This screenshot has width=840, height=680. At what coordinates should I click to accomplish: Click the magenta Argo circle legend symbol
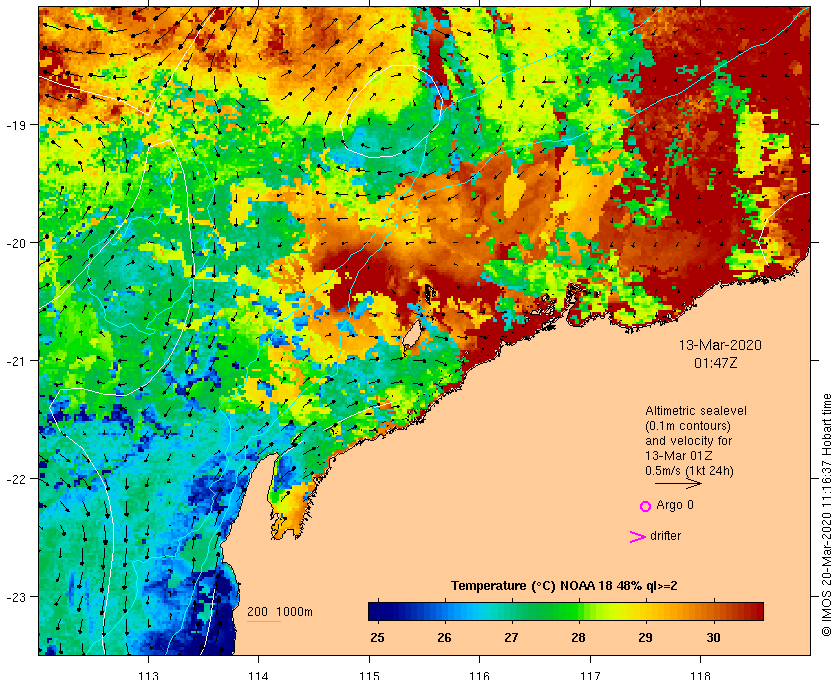point(646,506)
